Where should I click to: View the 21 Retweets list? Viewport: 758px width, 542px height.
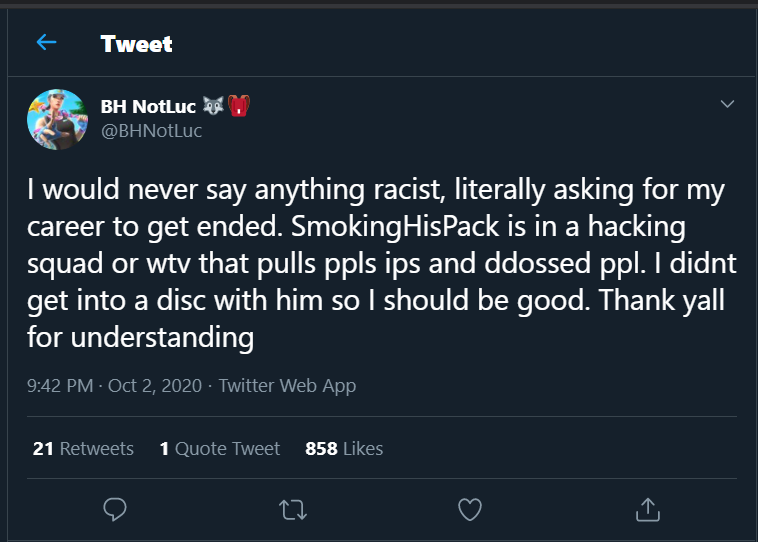[83, 449]
